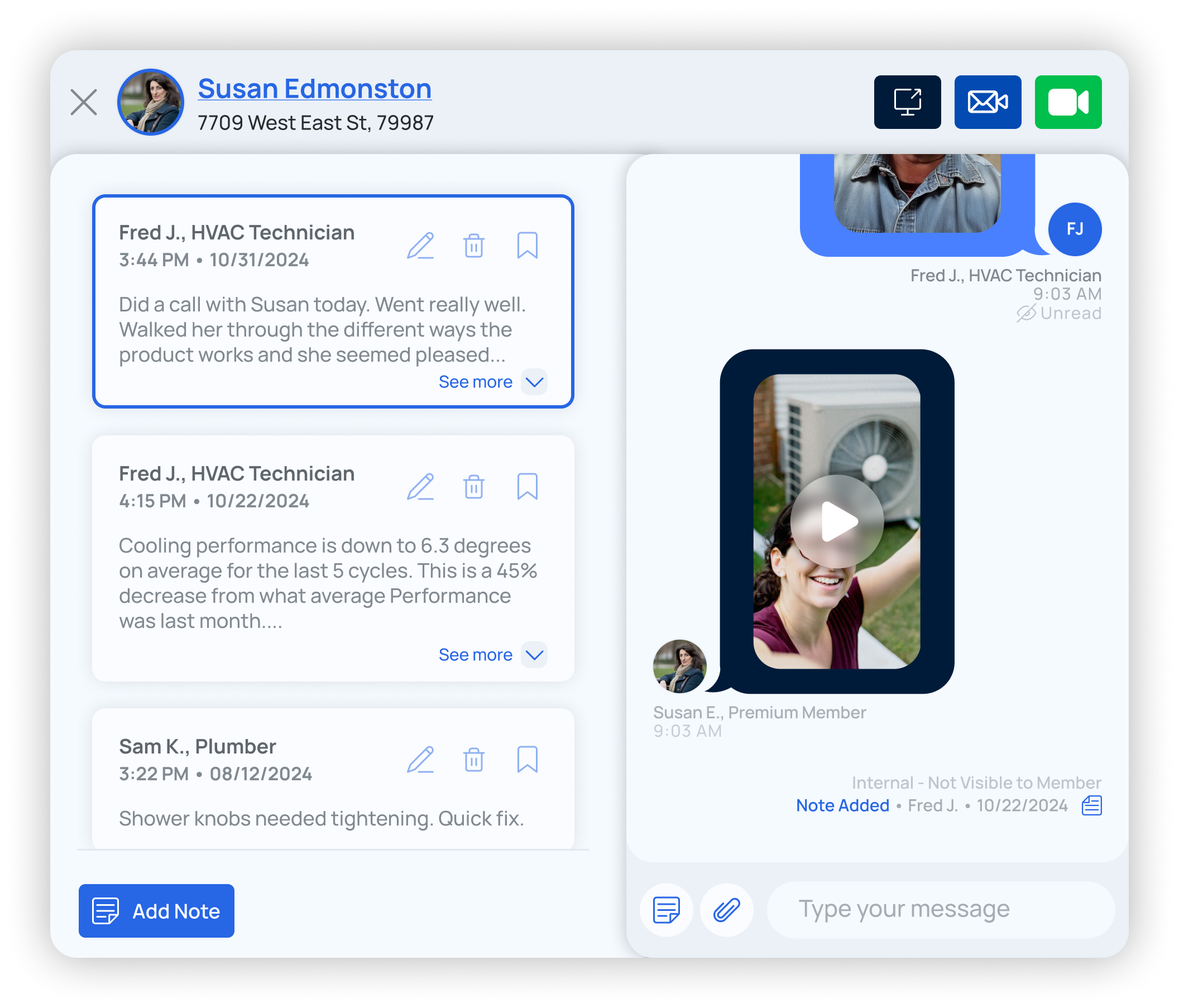The image size is (1179, 1008).
Task: Expand chevron on 10/31/2024 note
Action: point(534,382)
